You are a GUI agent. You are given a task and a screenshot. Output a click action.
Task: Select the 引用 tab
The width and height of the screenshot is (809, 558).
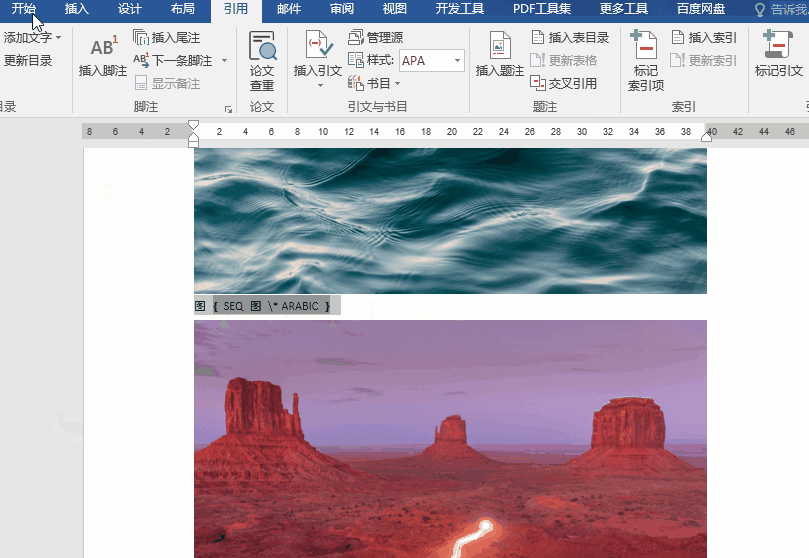[236, 9]
